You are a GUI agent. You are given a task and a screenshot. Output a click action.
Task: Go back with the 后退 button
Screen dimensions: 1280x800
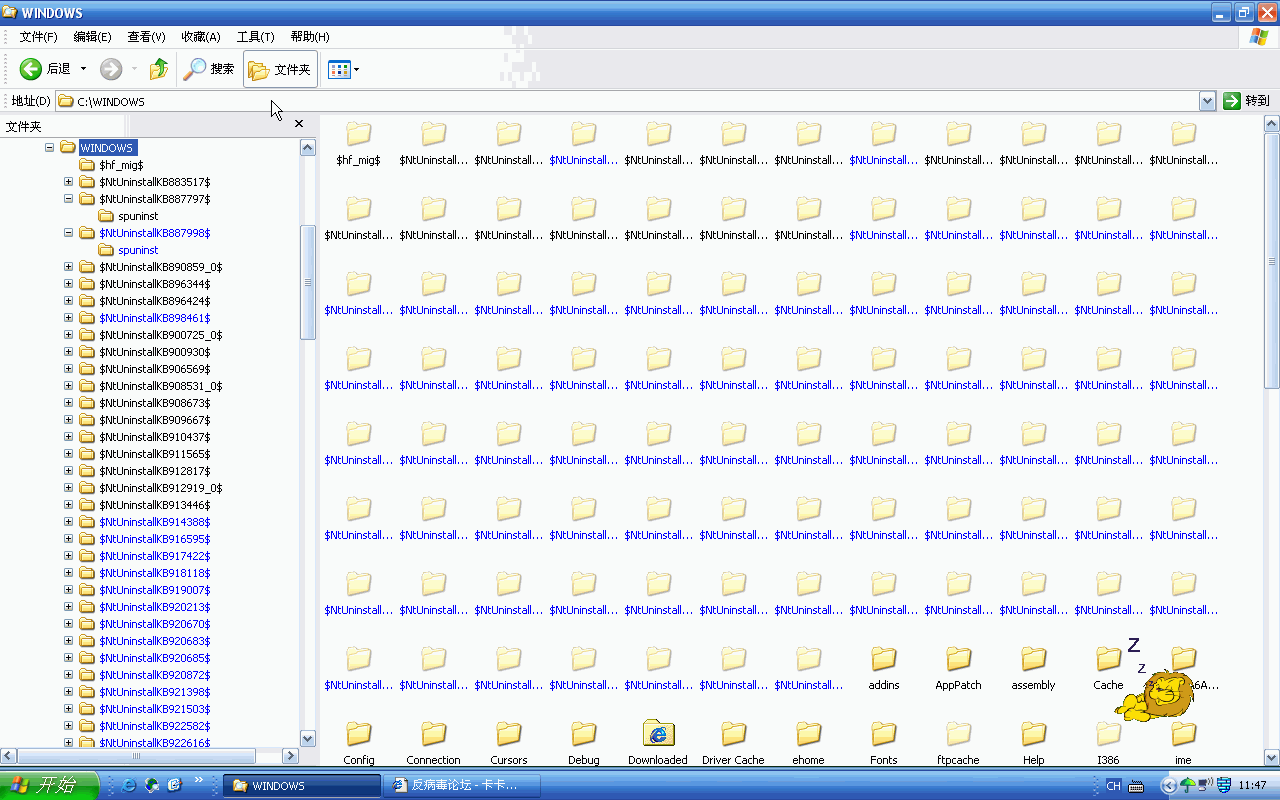pyautogui.click(x=45, y=69)
